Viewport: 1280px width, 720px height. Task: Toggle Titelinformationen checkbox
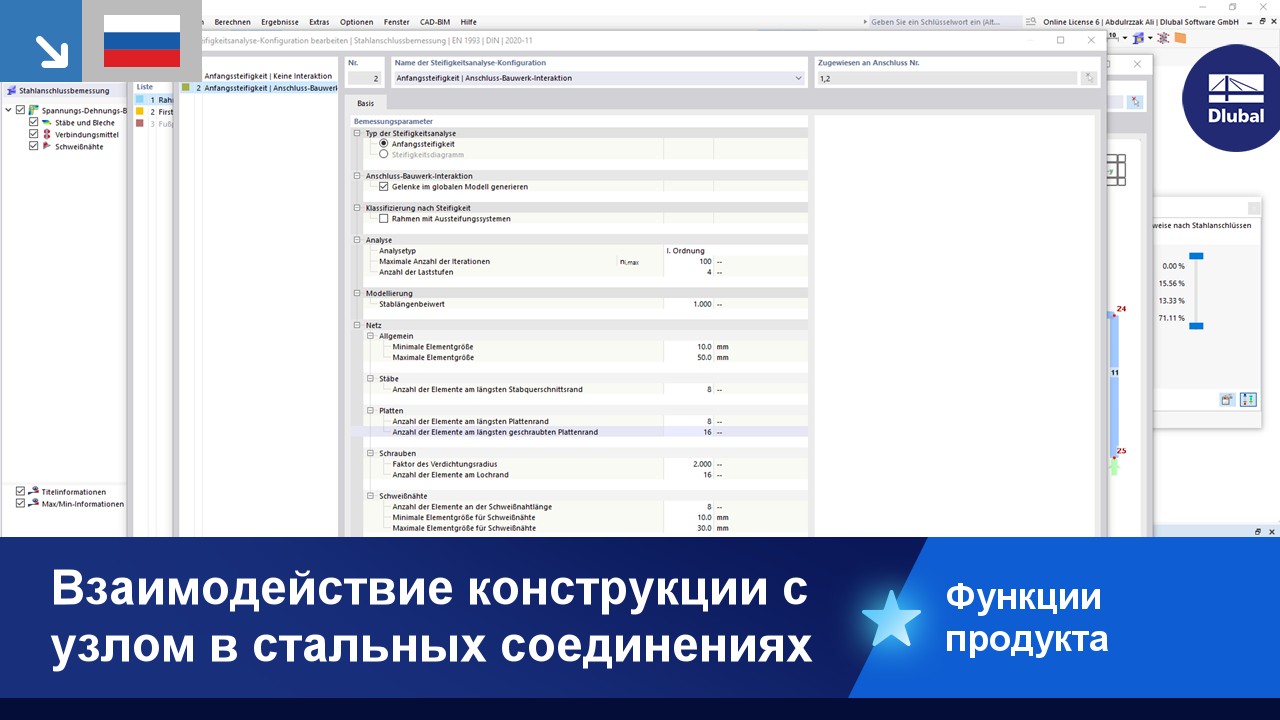[x=21, y=491]
